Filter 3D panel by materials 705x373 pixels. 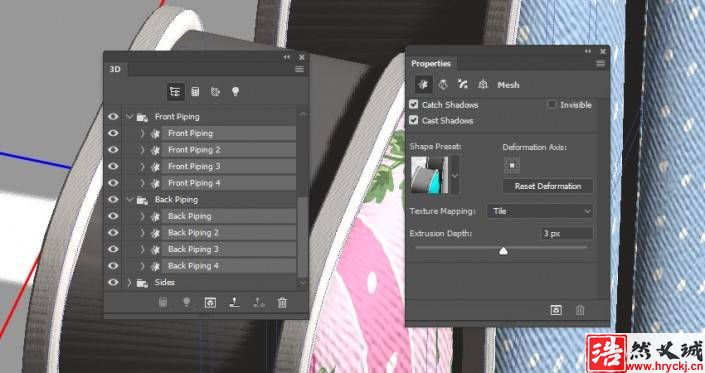tap(215, 92)
